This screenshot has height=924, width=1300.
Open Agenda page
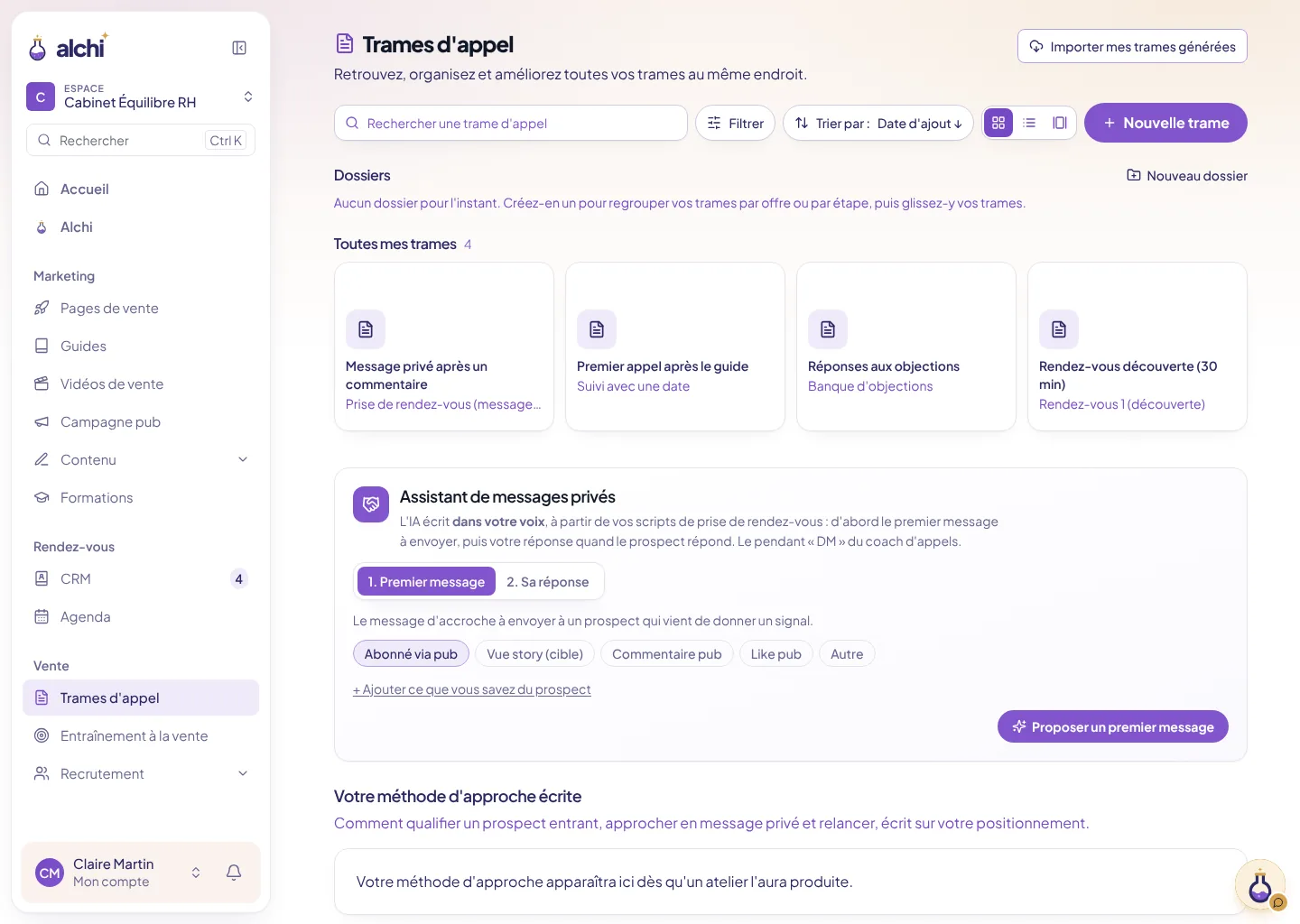tap(141, 616)
